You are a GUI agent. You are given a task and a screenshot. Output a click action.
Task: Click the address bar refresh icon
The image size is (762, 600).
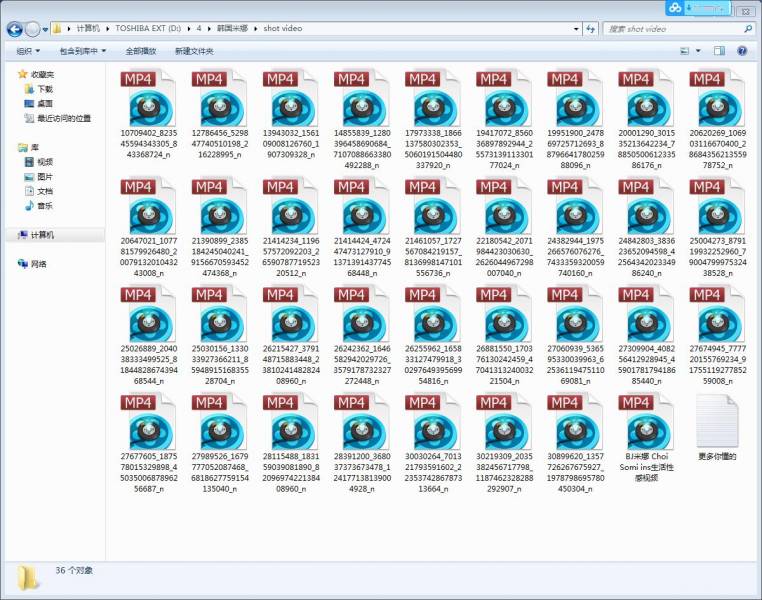coord(590,29)
